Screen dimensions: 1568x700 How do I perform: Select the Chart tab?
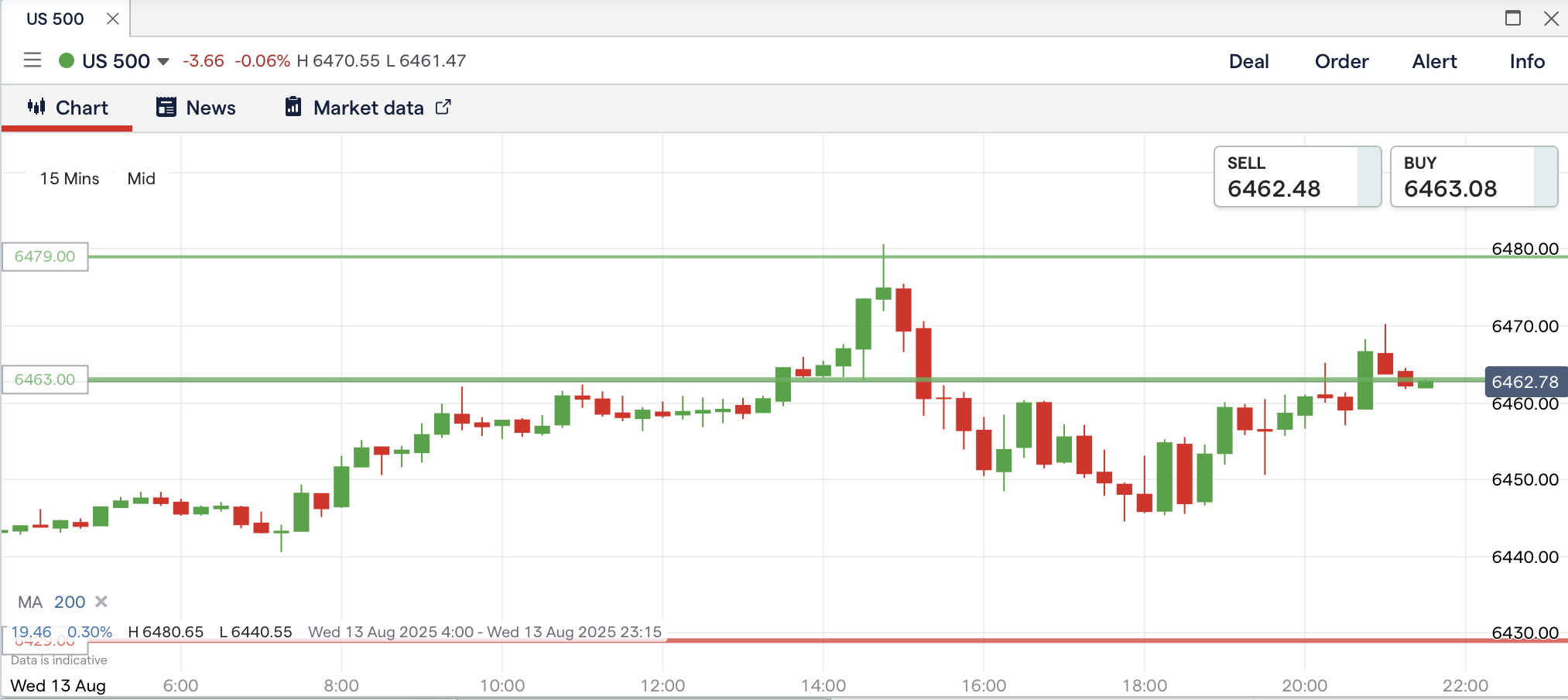68,108
